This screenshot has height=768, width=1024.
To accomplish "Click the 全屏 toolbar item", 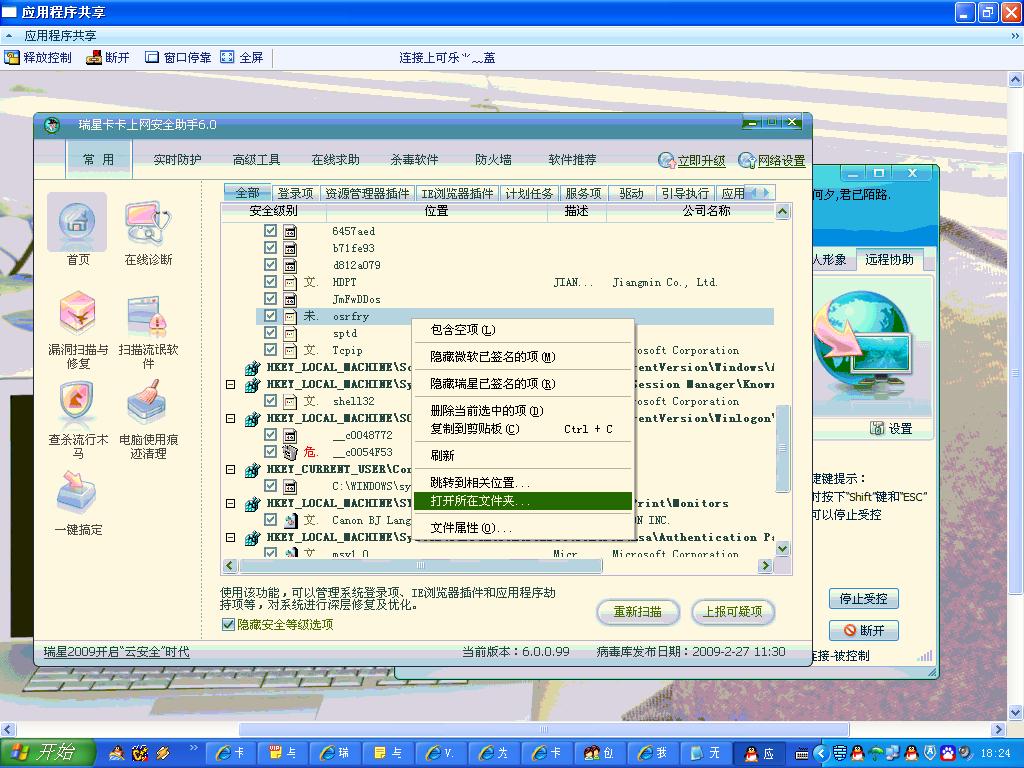I will pyautogui.click(x=242, y=57).
